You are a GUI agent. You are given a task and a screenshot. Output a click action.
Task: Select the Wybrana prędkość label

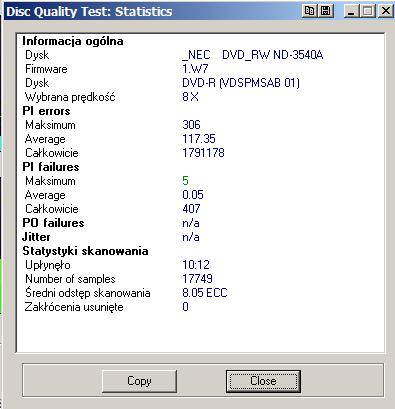(x=70, y=97)
